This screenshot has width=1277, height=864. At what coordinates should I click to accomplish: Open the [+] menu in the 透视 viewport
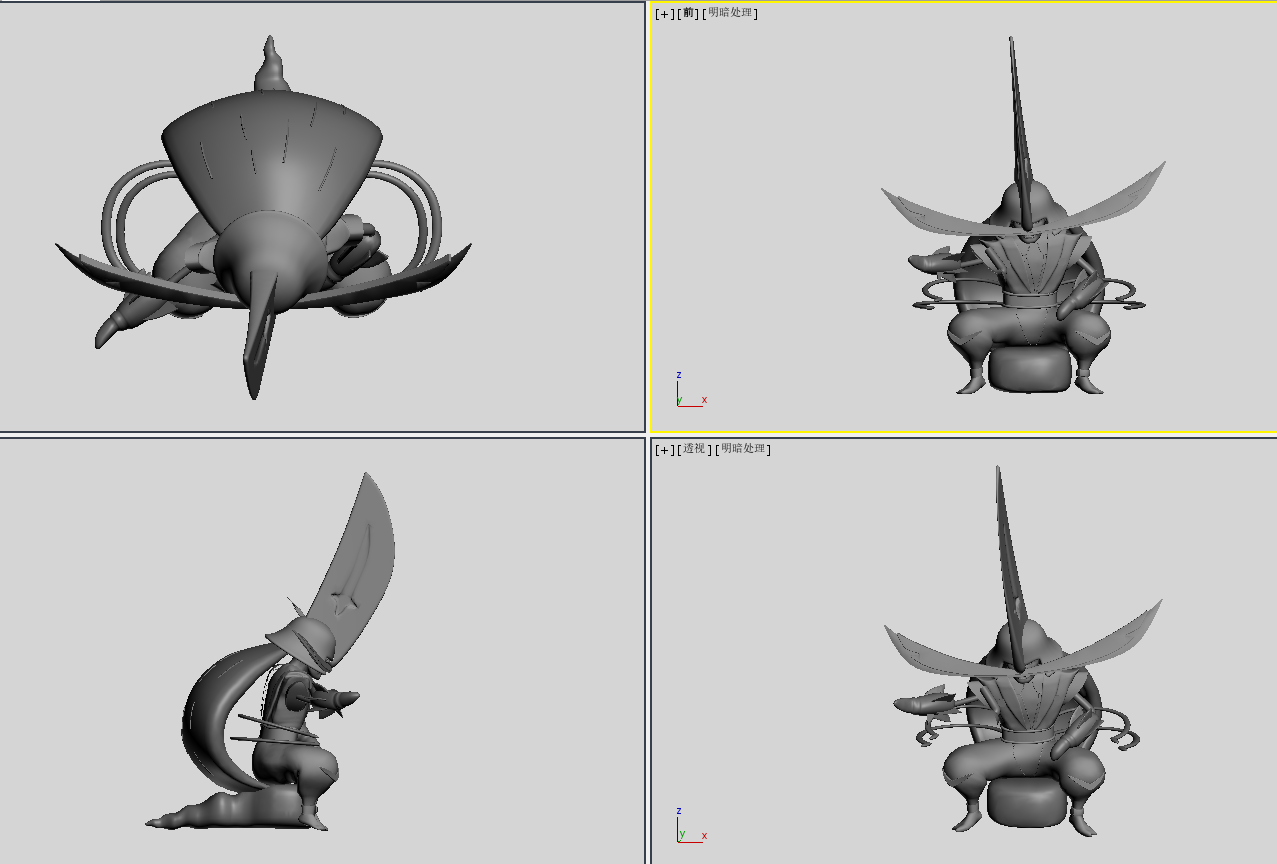pos(664,450)
